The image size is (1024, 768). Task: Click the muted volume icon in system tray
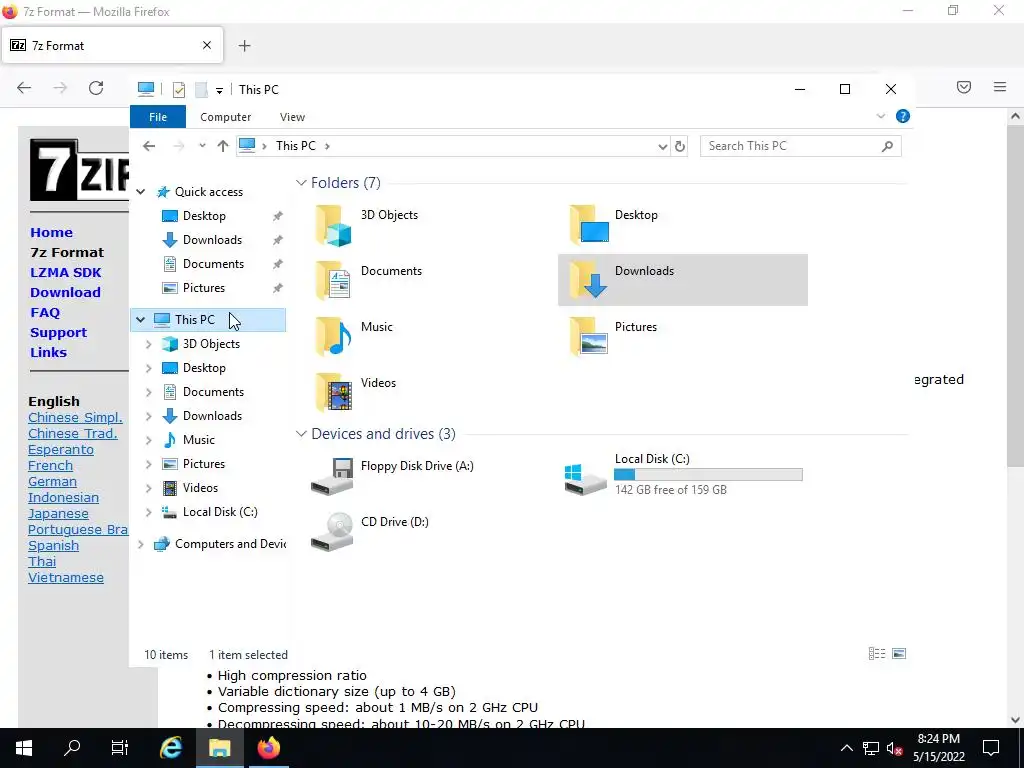pos(895,748)
